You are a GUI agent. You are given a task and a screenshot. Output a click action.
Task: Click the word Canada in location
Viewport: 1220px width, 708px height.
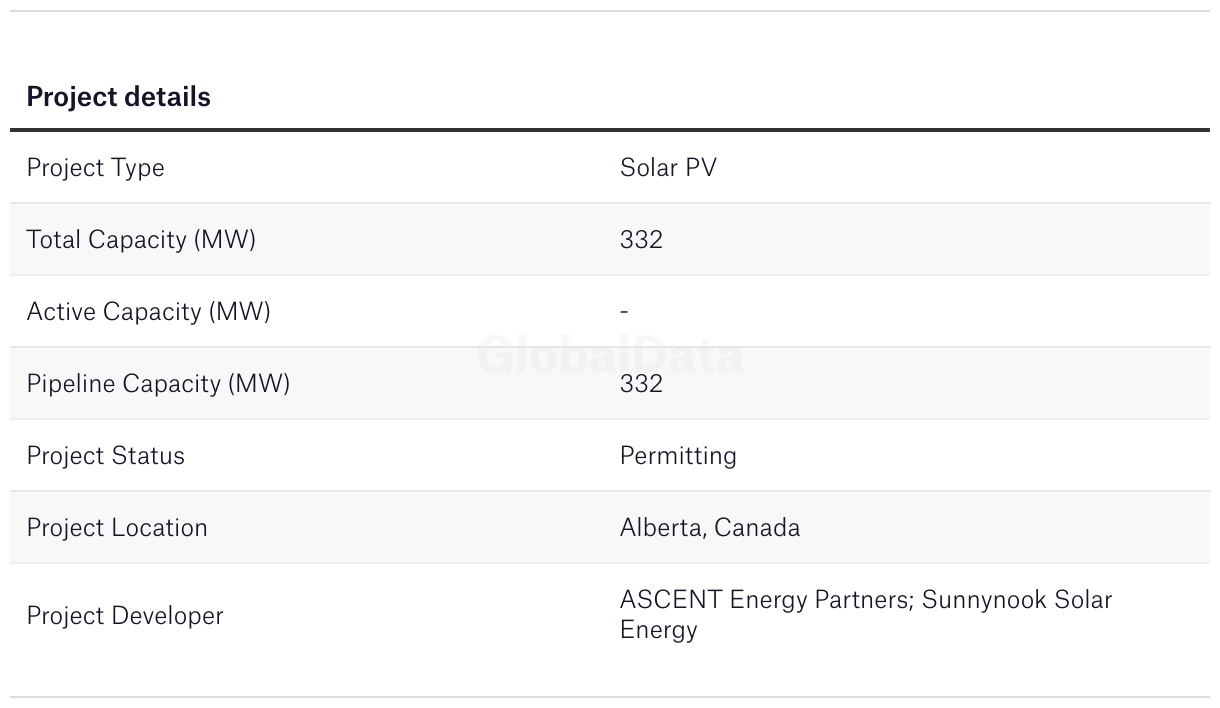click(757, 528)
